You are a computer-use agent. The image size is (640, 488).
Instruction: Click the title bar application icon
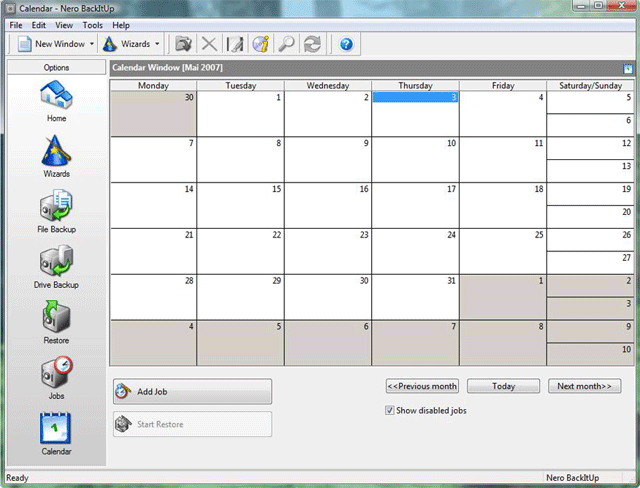coord(10,8)
